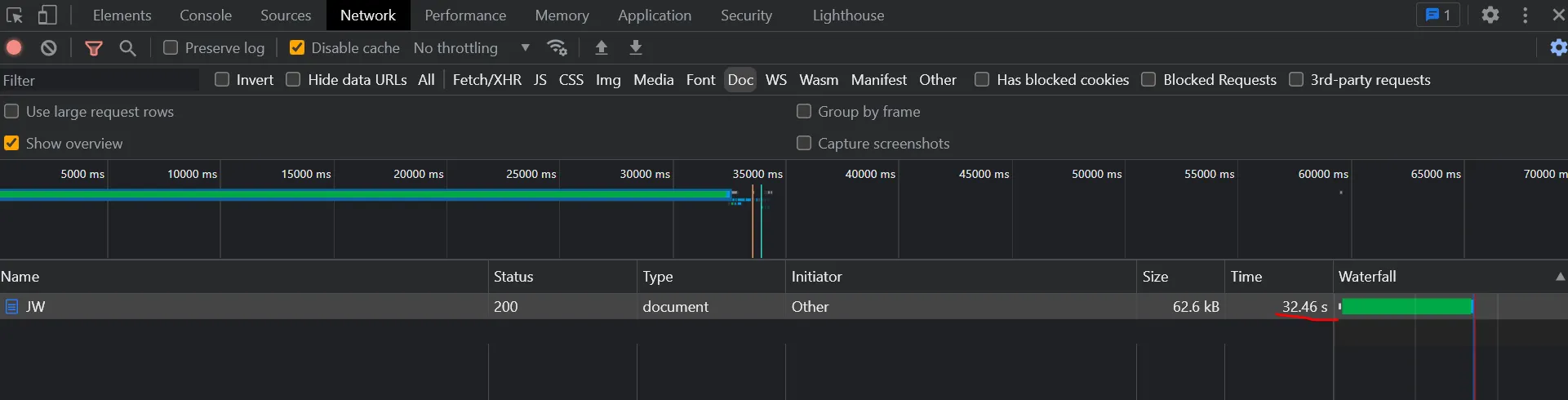This screenshot has height=400, width=1568.
Task: Open DevTools settings gear
Action: click(x=1490, y=16)
